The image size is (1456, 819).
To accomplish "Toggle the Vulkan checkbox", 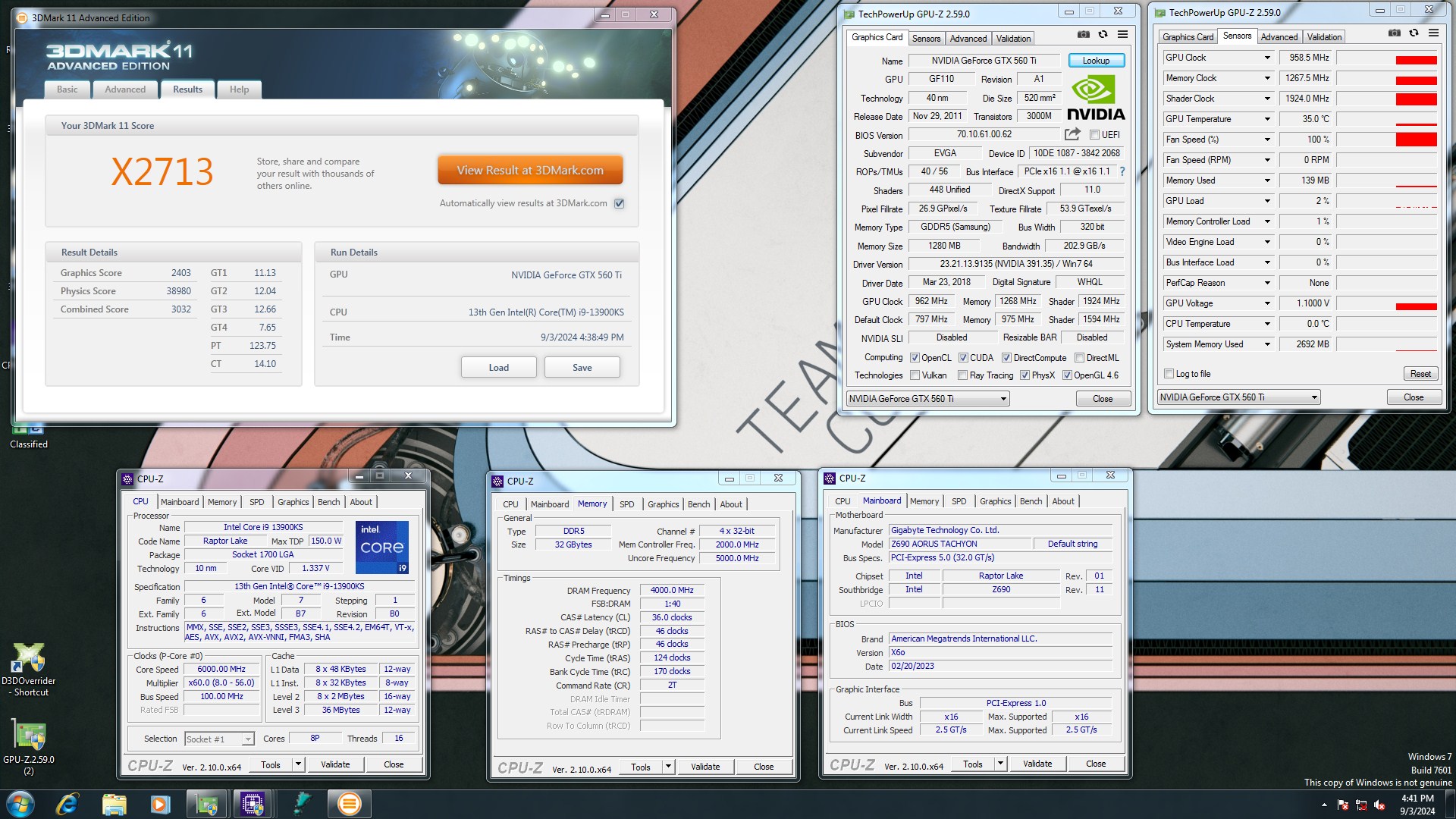I will [915, 375].
